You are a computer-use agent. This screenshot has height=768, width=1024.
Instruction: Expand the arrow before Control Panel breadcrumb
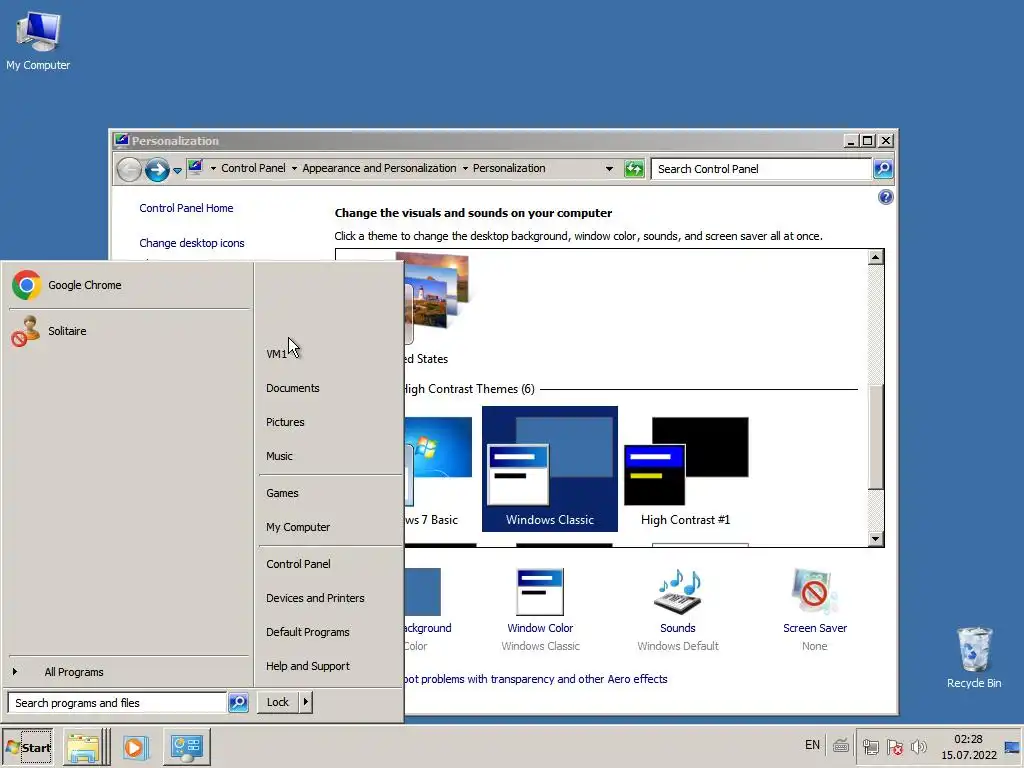pos(213,168)
